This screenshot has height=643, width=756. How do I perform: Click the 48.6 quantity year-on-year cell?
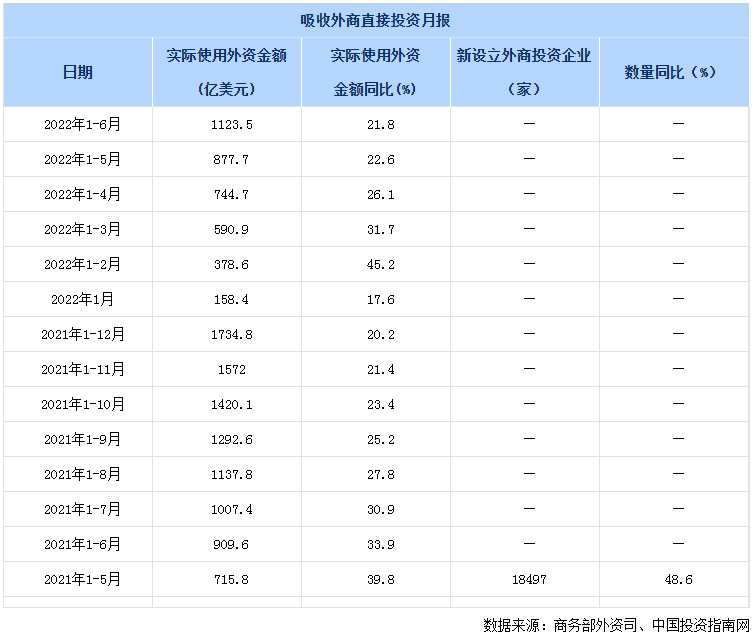(x=676, y=579)
